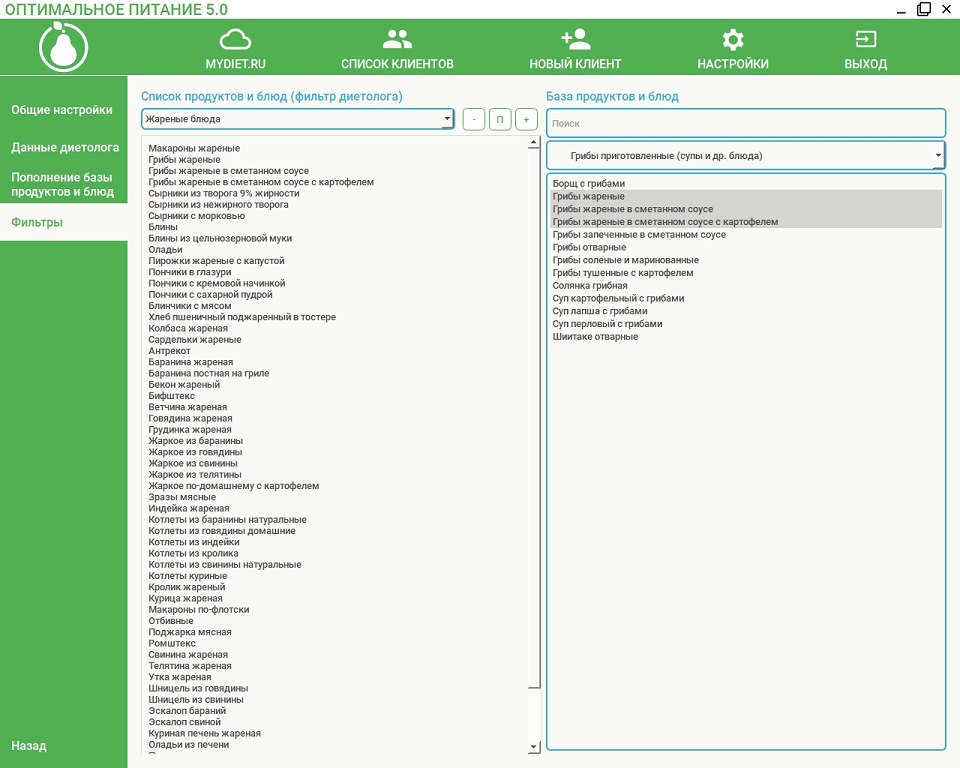This screenshot has height=768, width=960.
Task: Select 'Котлеты из кролика' item
Action: tap(193, 553)
